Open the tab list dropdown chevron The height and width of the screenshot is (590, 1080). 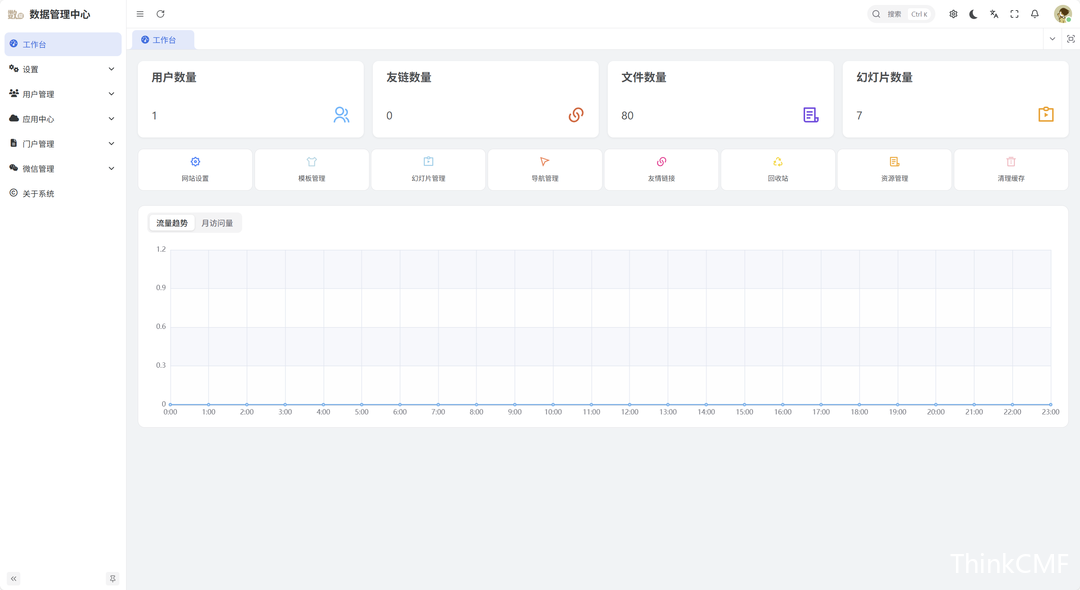click(x=1052, y=39)
